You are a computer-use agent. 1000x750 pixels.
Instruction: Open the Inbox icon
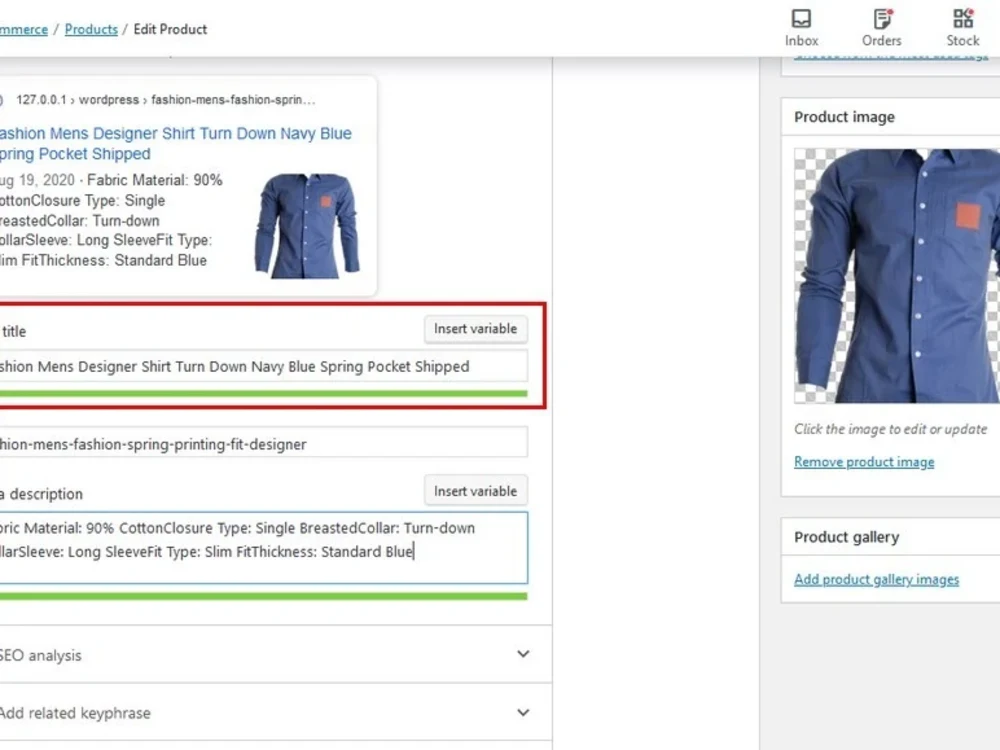coord(801,27)
